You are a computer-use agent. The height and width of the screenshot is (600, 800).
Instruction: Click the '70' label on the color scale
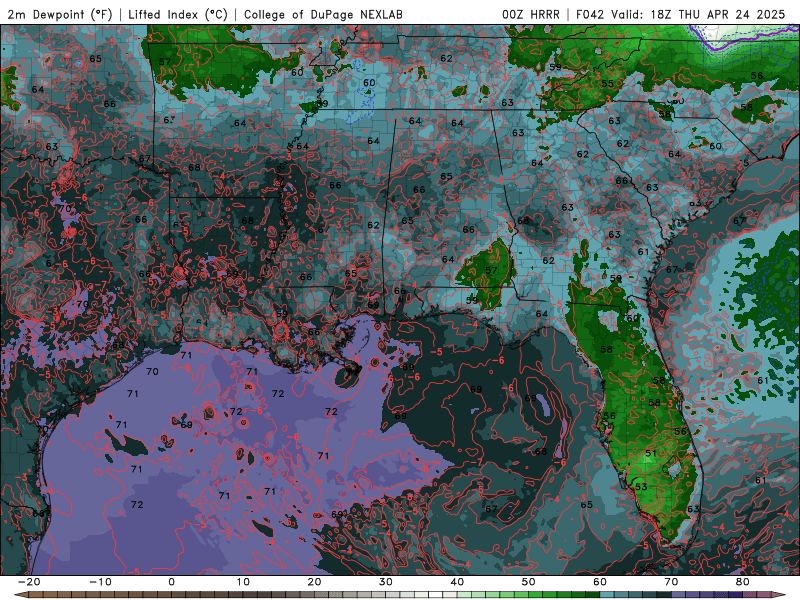[671, 582]
